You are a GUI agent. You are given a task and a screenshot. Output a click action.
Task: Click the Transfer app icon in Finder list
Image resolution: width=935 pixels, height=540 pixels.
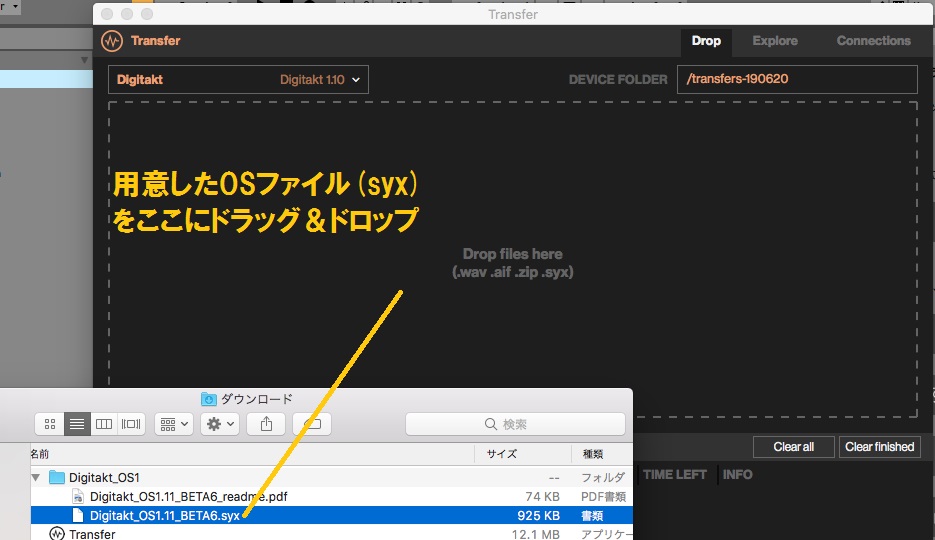[x=57, y=533]
